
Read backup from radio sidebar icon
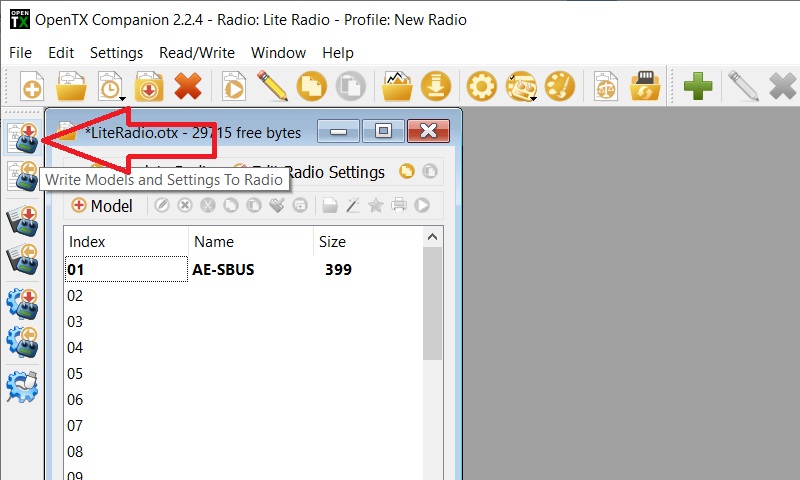[x=22, y=259]
